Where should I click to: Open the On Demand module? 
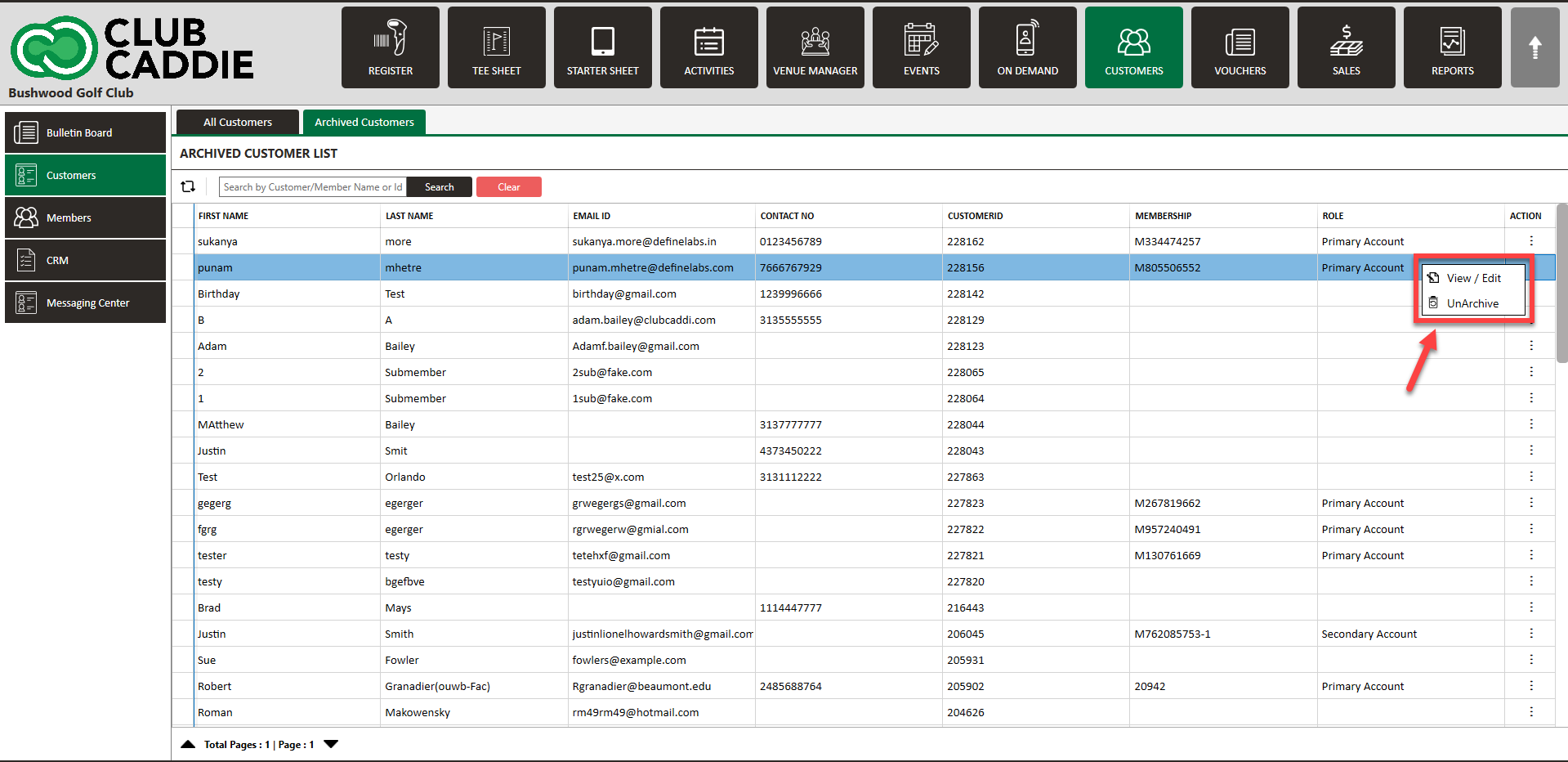1027,47
